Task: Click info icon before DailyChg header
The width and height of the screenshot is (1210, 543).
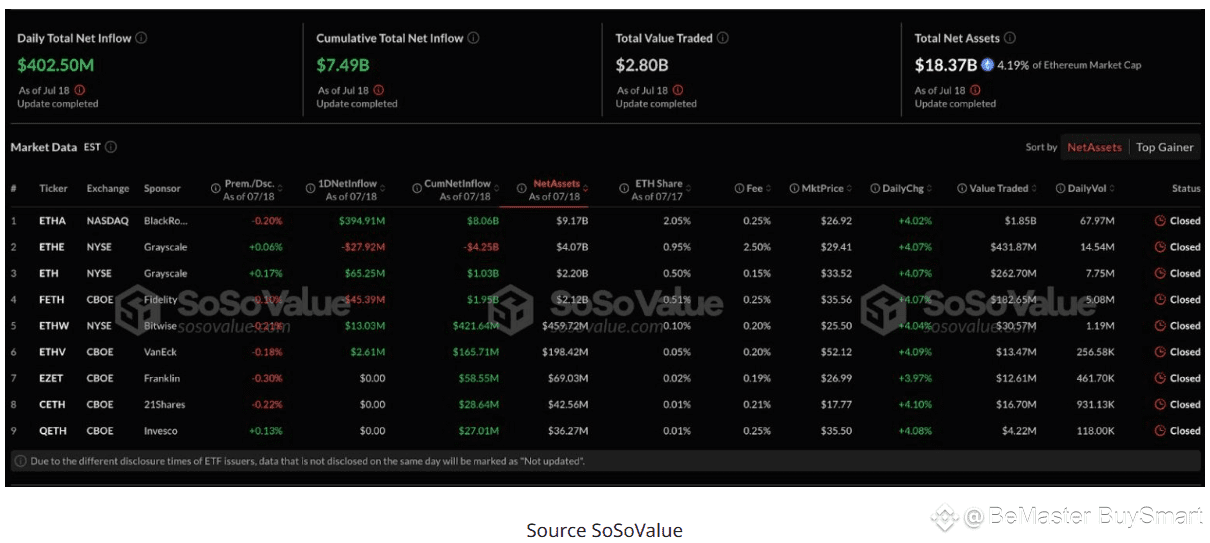Action: (x=875, y=188)
